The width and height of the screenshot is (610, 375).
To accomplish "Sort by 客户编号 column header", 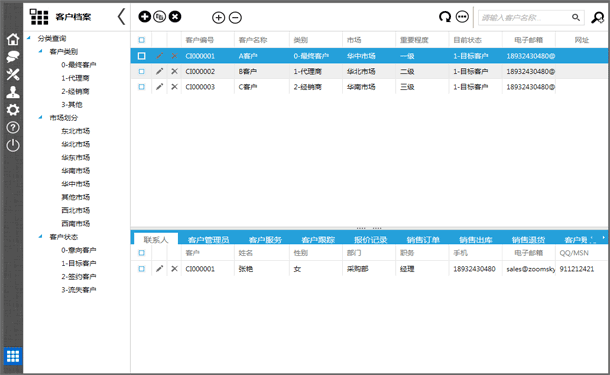I will [x=200, y=40].
